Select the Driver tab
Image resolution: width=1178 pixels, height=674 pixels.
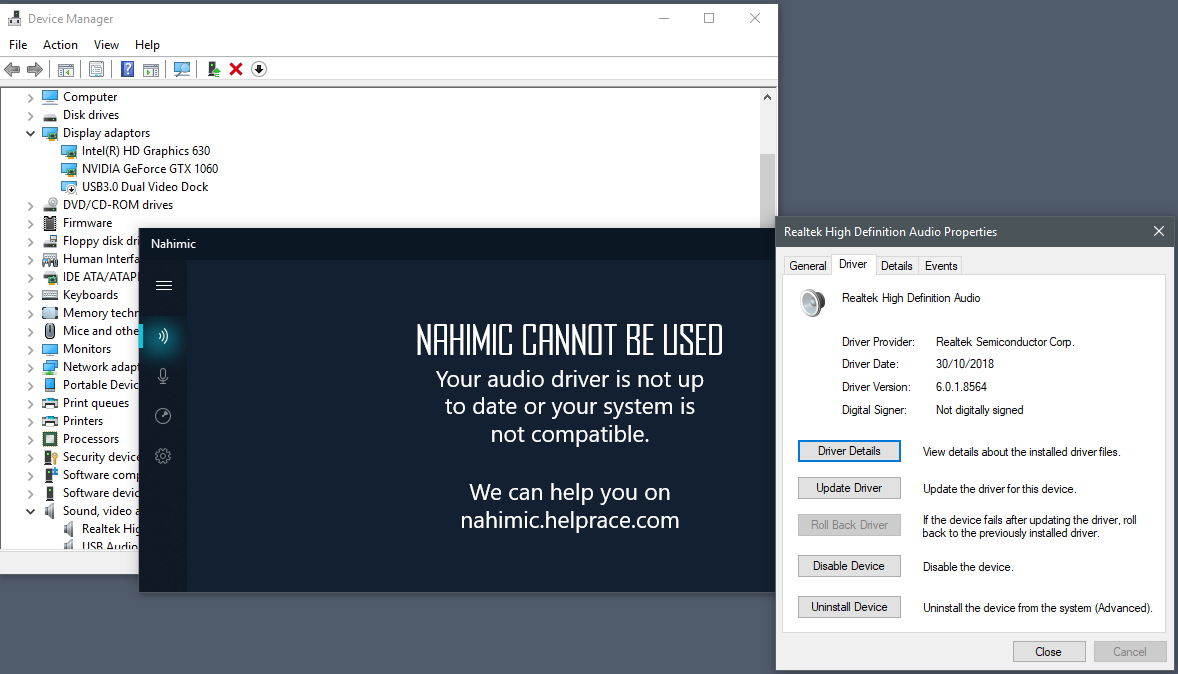[853, 264]
